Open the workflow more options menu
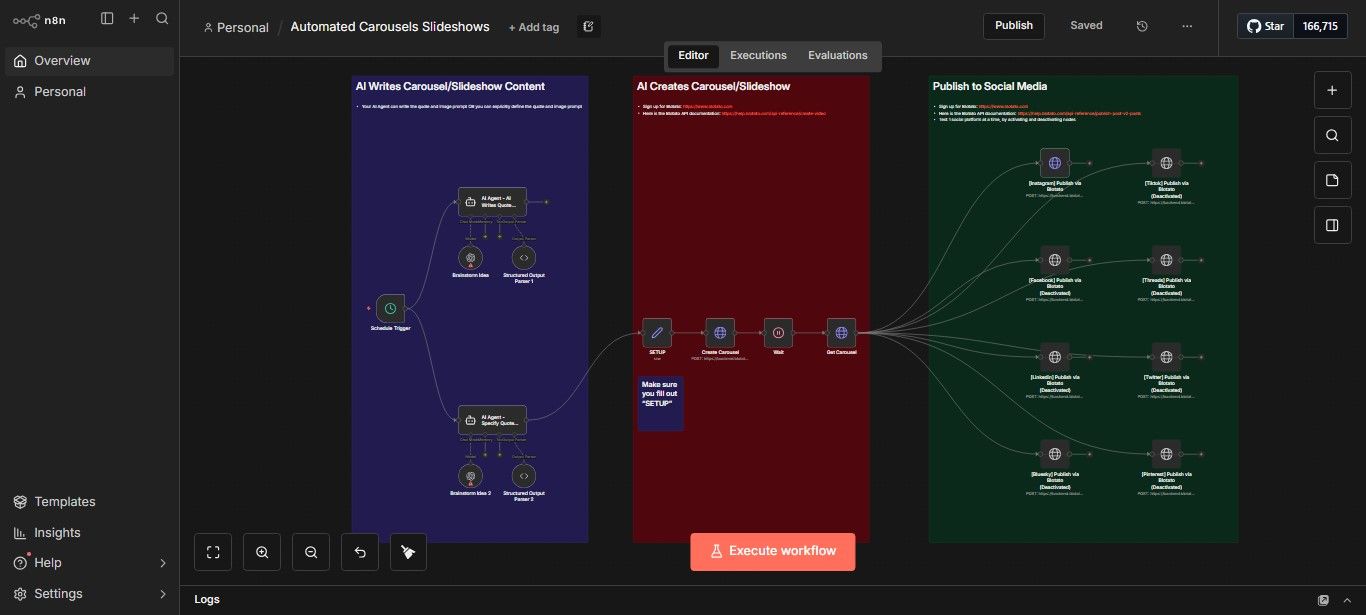The height and width of the screenshot is (615, 1366). pyautogui.click(x=1187, y=26)
